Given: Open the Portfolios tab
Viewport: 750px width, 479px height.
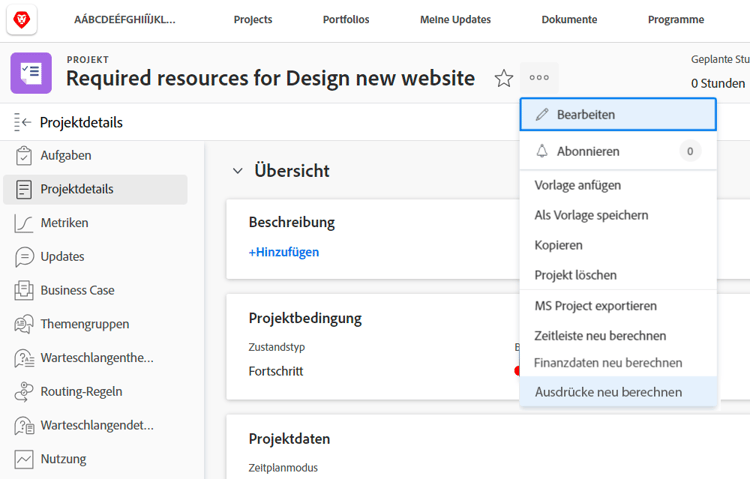Looking at the screenshot, I should pos(346,20).
